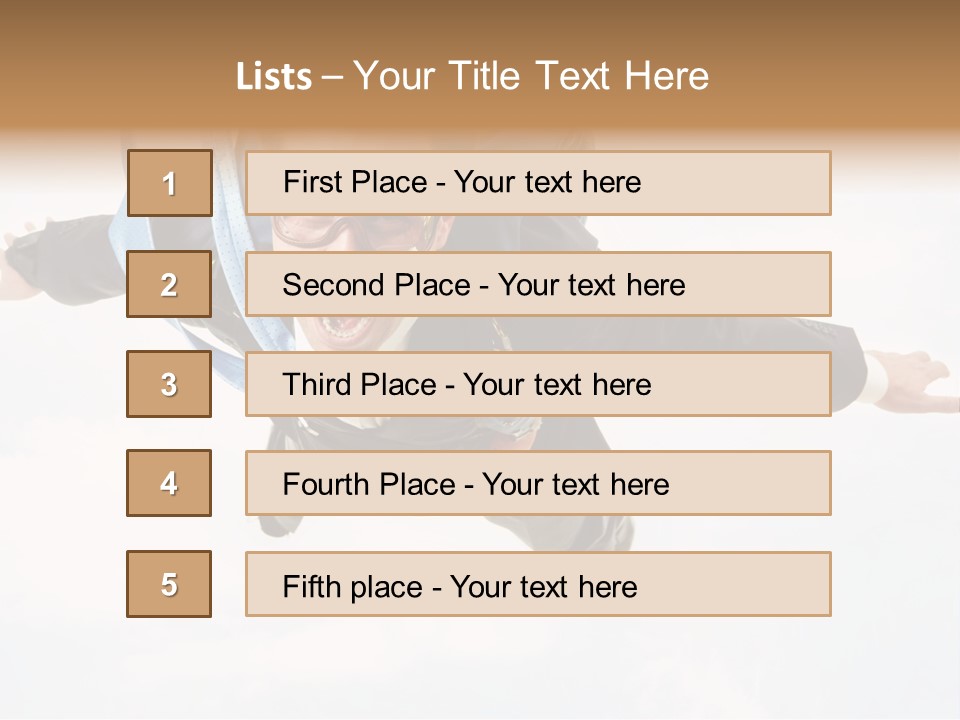Image resolution: width=960 pixels, height=720 pixels.
Task: Click the bold word Lists in title
Action: click(x=274, y=77)
